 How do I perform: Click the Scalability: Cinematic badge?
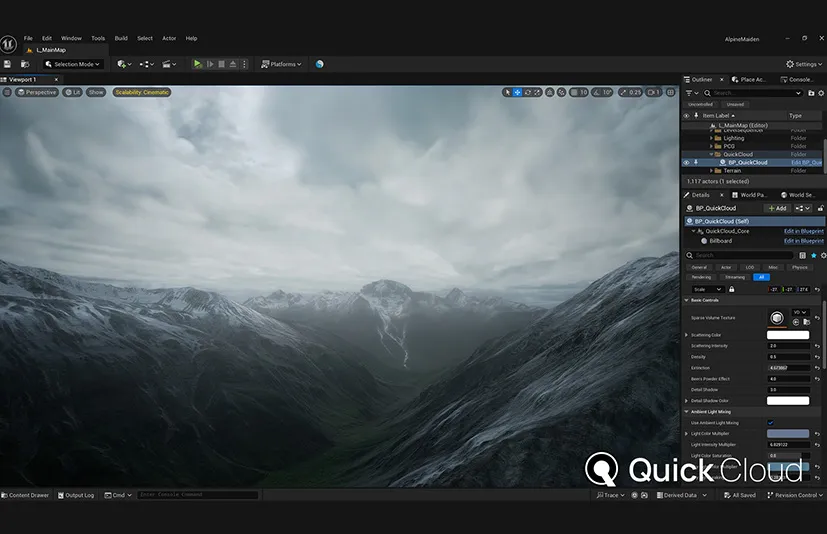click(x=142, y=92)
